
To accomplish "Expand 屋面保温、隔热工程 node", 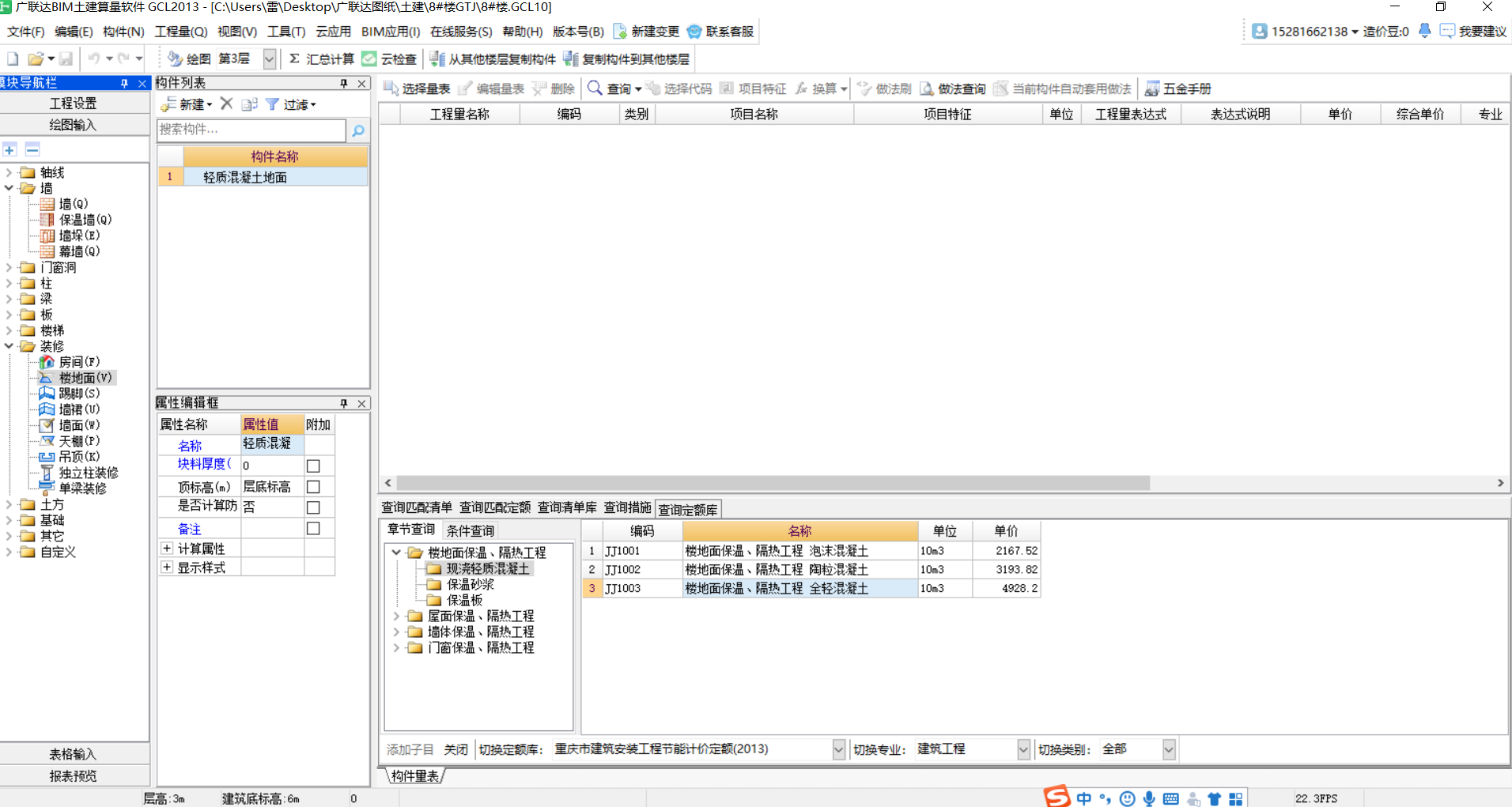I will (x=396, y=616).
